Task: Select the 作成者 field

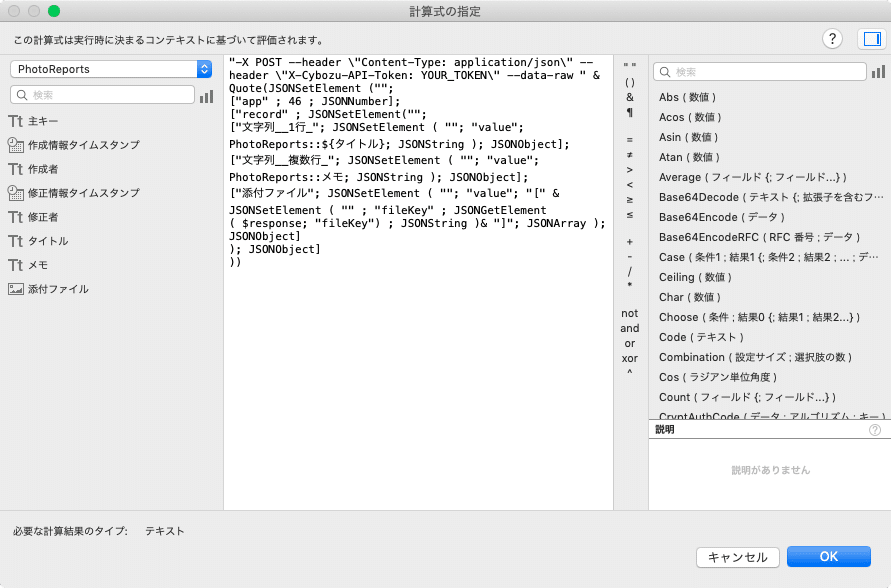Action: coord(43,169)
